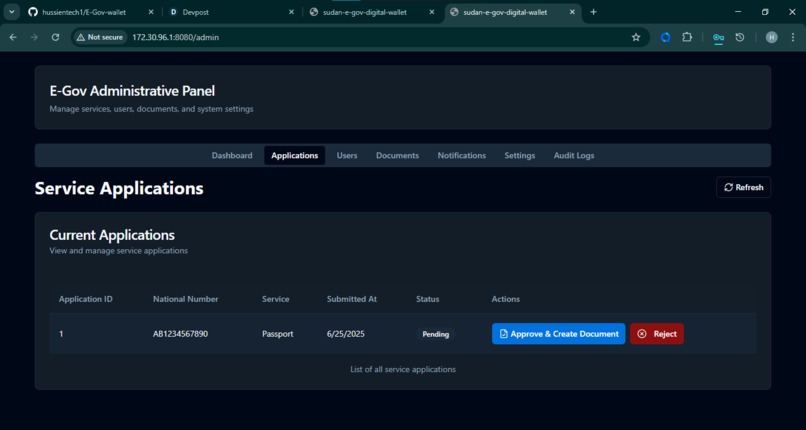Screen dimensions: 806x430
Task: Click the E-Gov Administrative Panel heading
Action: pos(132,91)
